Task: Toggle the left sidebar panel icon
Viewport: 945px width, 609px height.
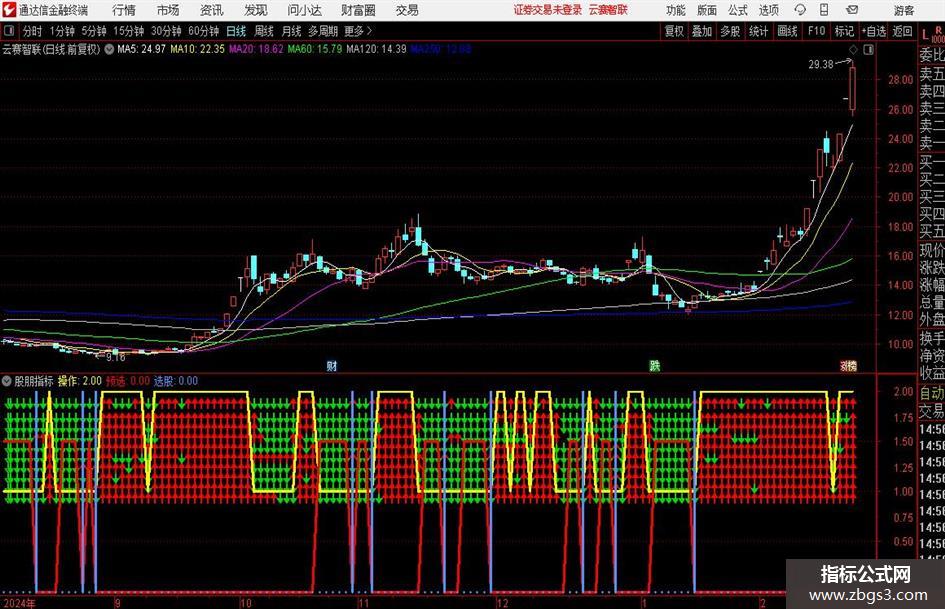Action: click(x=9, y=31)
